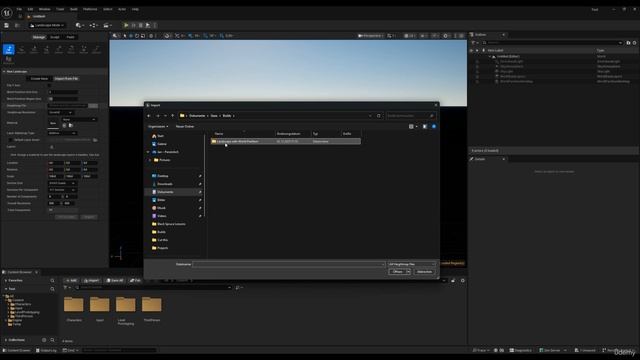Open the Help menu
The image size is (640, 360).
tap(135, 9)
